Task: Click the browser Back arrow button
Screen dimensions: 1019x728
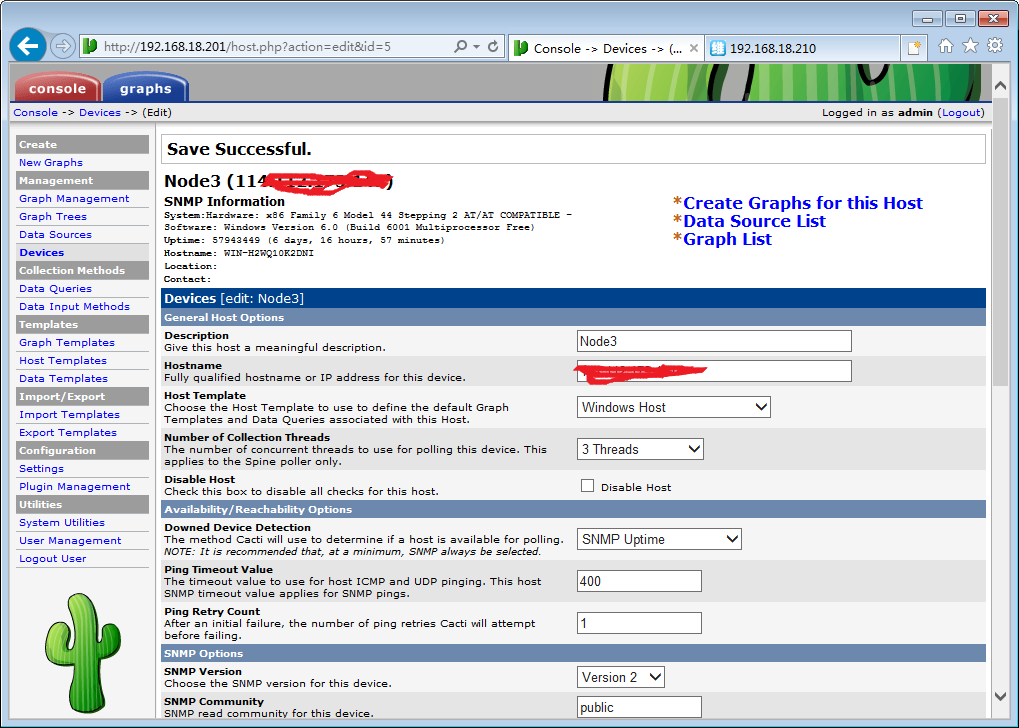Action: (x=27, y=46)
